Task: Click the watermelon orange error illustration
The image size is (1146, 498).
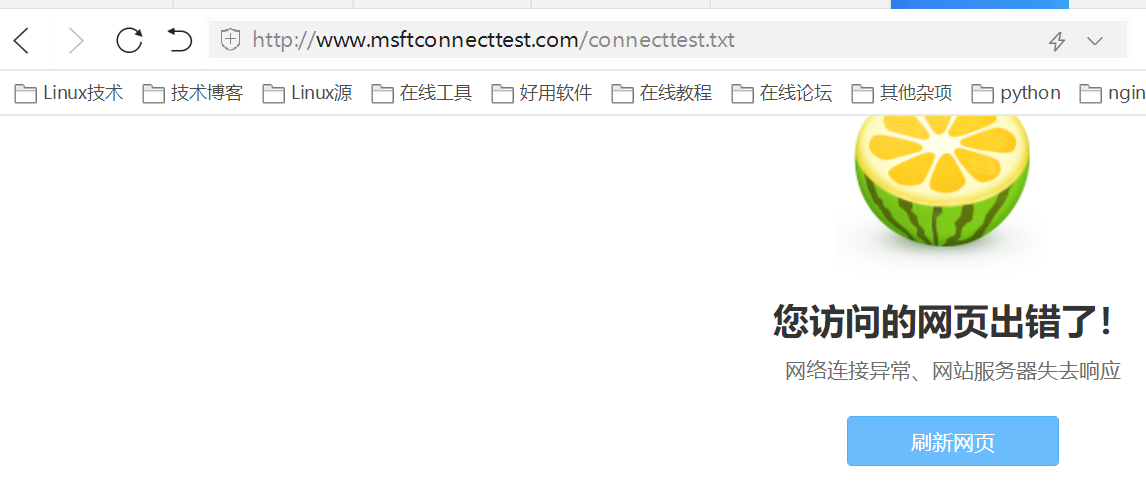Action: click(x=942, y=181)
